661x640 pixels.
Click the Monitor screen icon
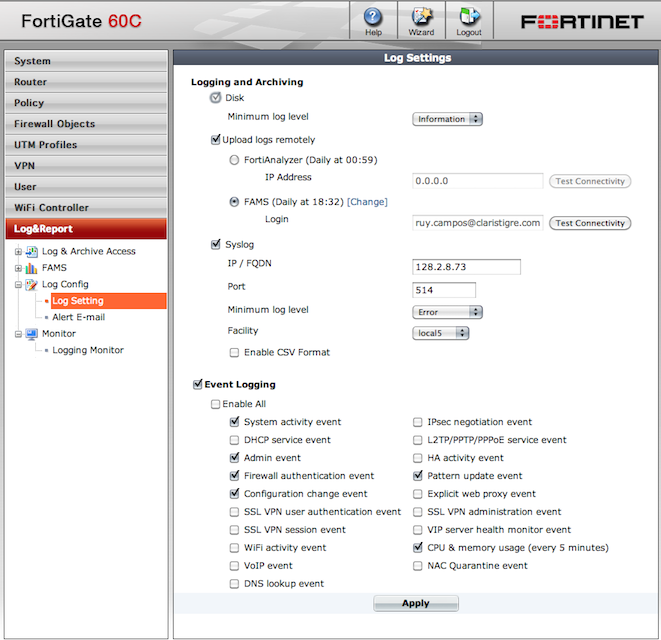32,334
